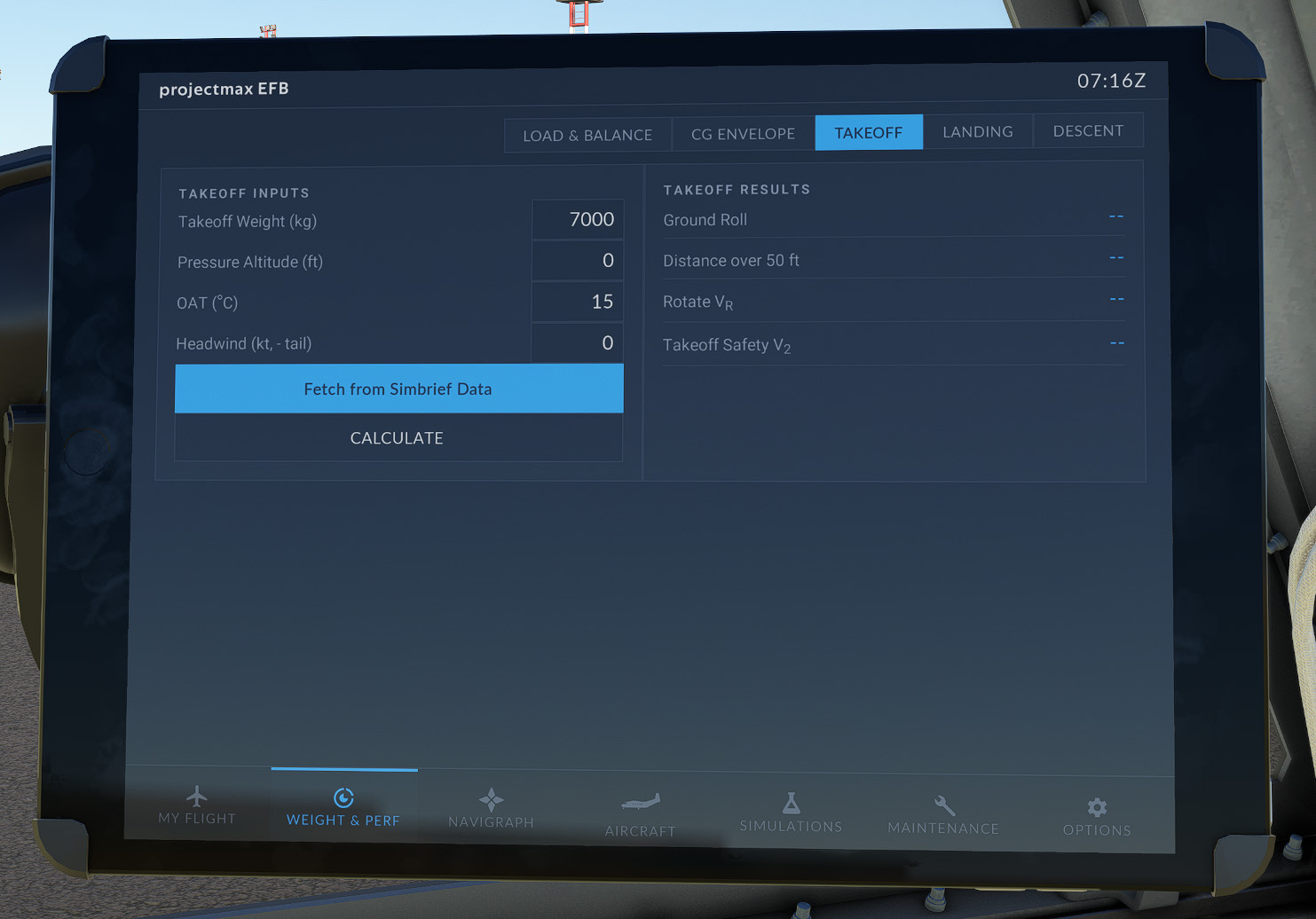This screenshot has width=1316, height=919.
Task: Open the Navigraph compass icon
Action: pos(491,799)
